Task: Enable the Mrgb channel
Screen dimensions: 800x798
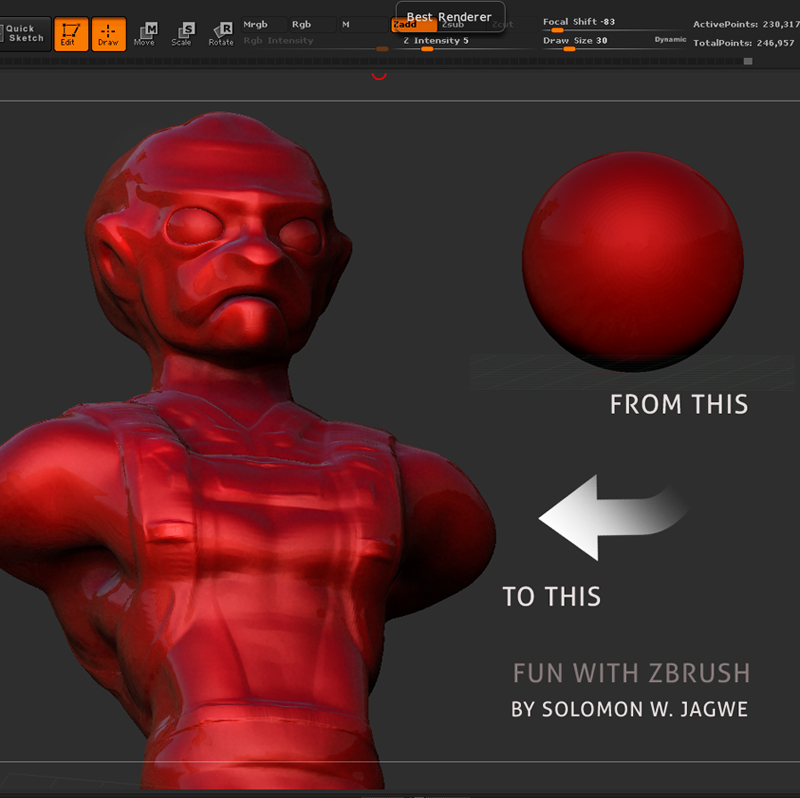Action: point(264,24)
